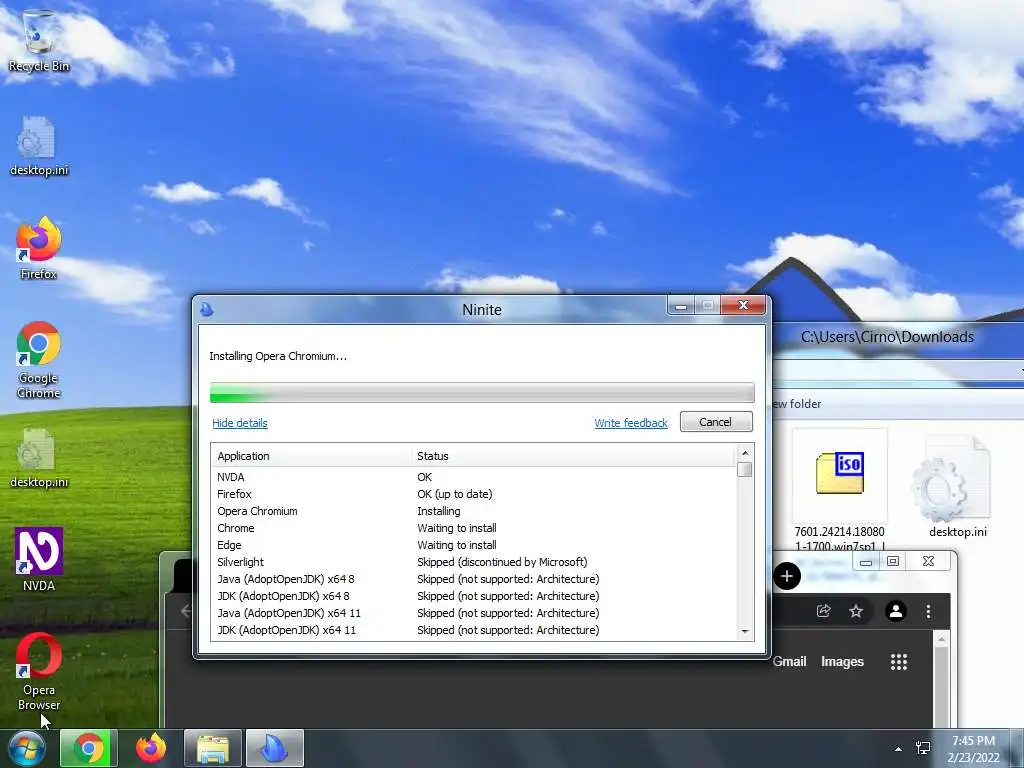Open Chrome profile avatar icon
The height and width of the screenshot is (768, 1024).
[895, 611]
